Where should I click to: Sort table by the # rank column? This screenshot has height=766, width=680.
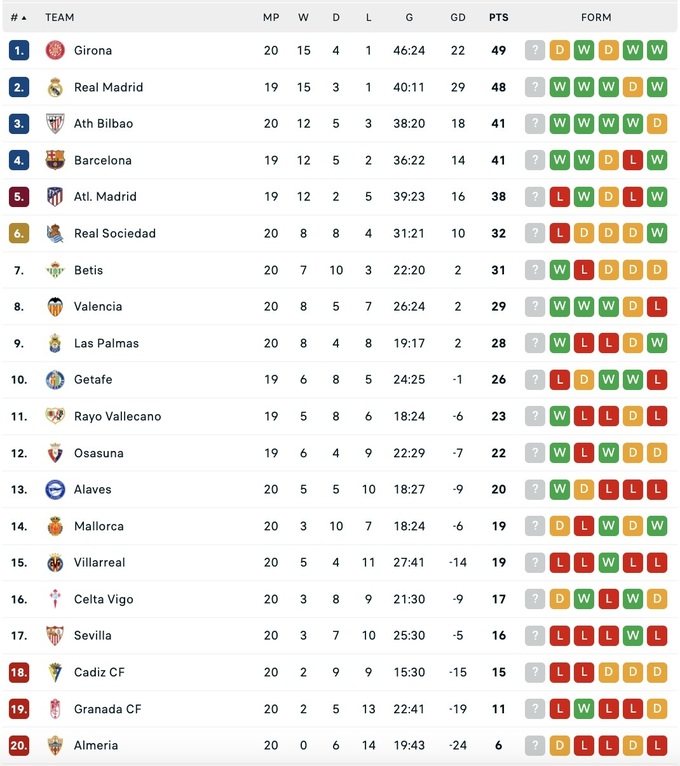coord(18,17)
